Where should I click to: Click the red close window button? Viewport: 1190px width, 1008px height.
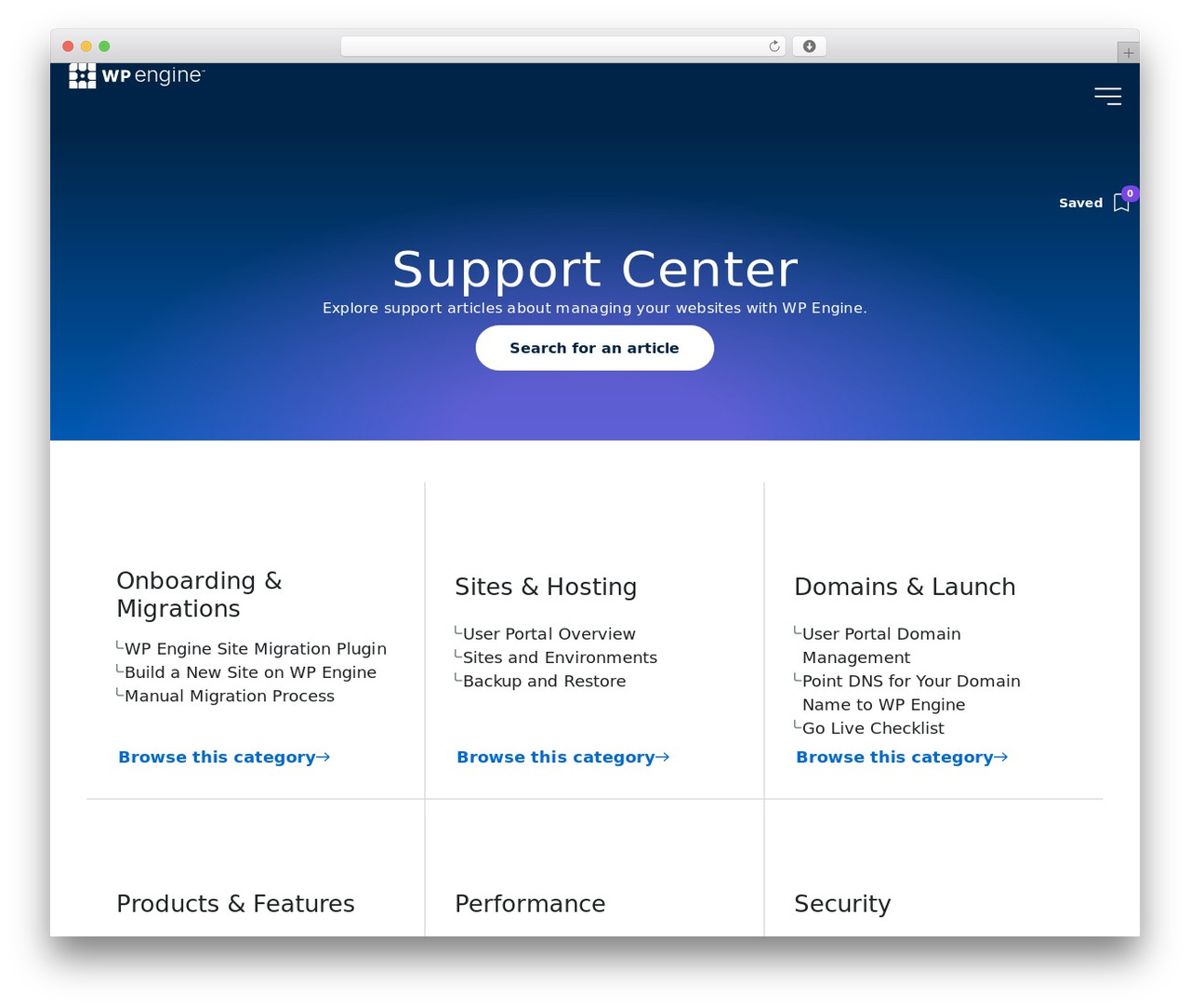coord(68,46)
